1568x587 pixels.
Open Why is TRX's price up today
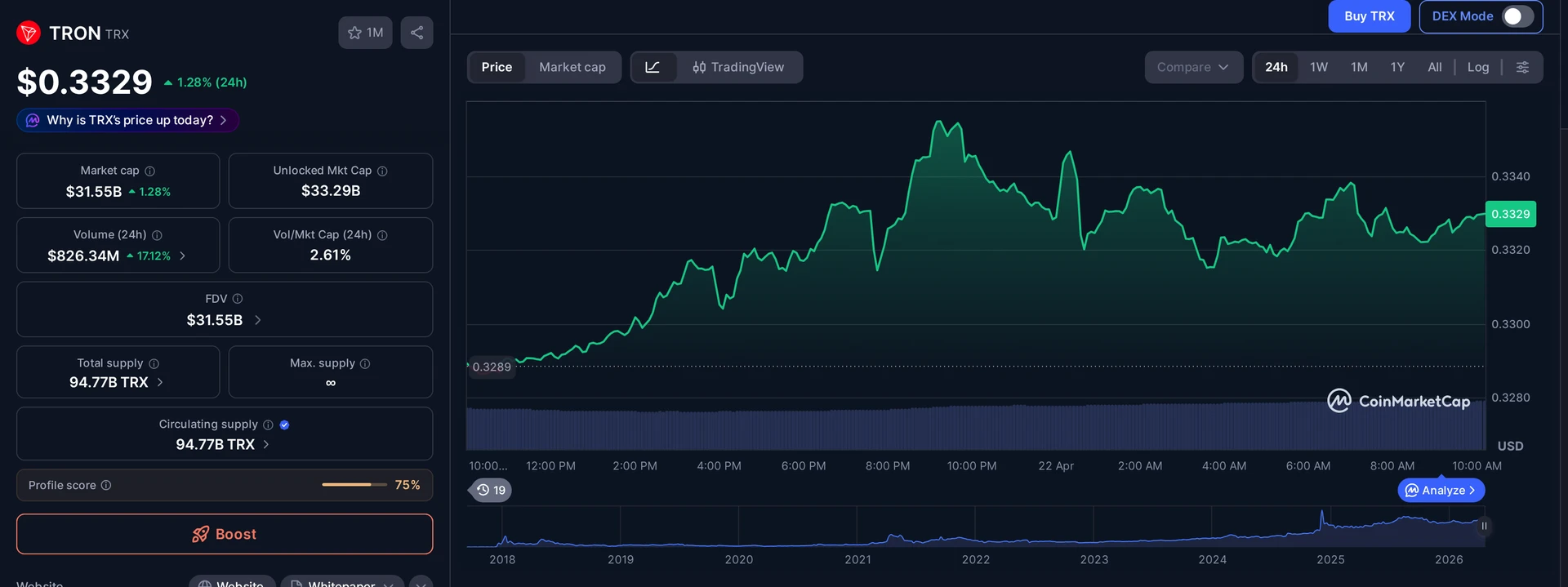pos(128,120)
